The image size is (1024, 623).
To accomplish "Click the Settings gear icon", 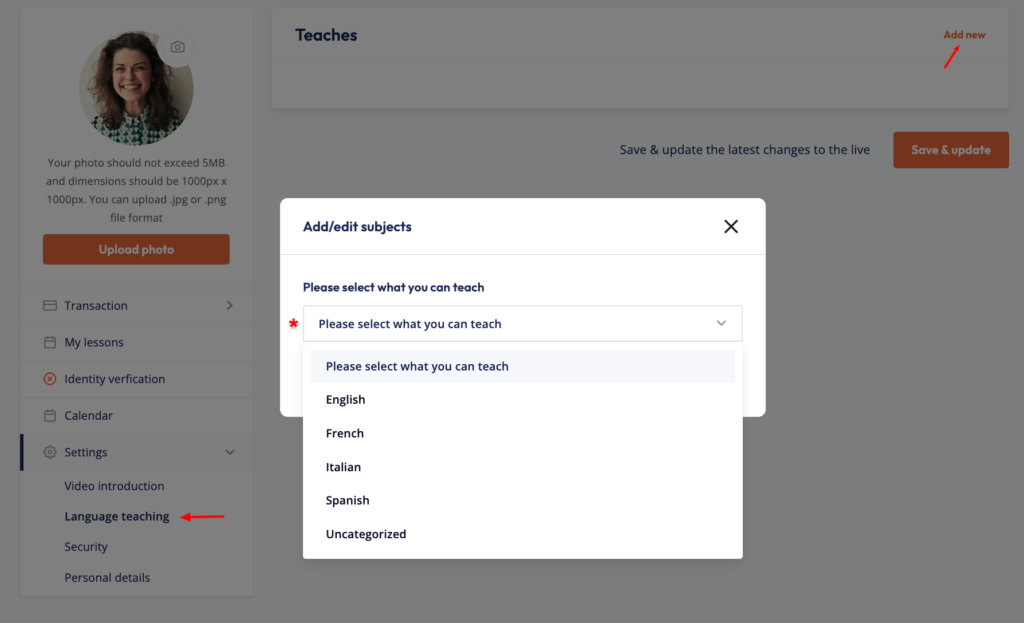I will coord(50,452).
